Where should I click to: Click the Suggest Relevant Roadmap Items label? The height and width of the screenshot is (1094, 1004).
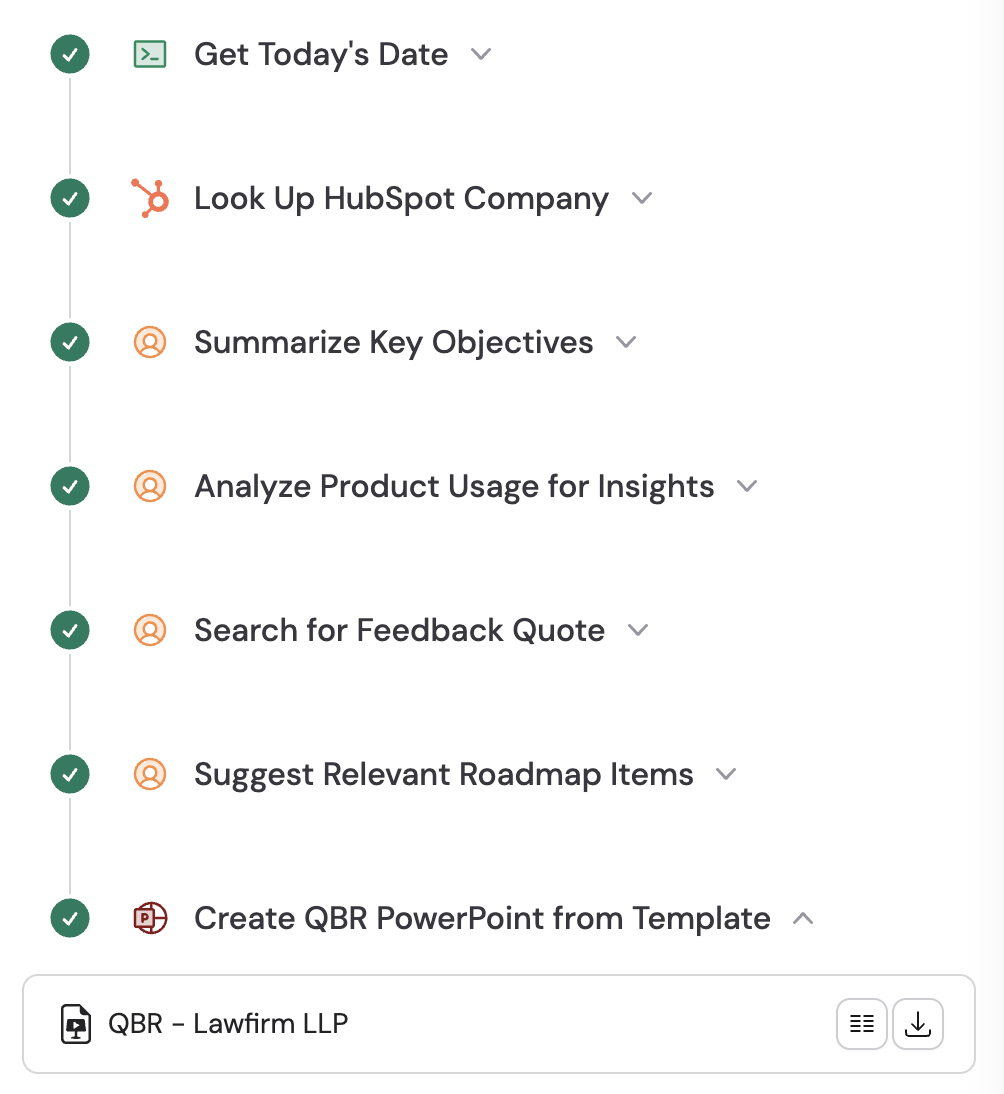[443, 774]
